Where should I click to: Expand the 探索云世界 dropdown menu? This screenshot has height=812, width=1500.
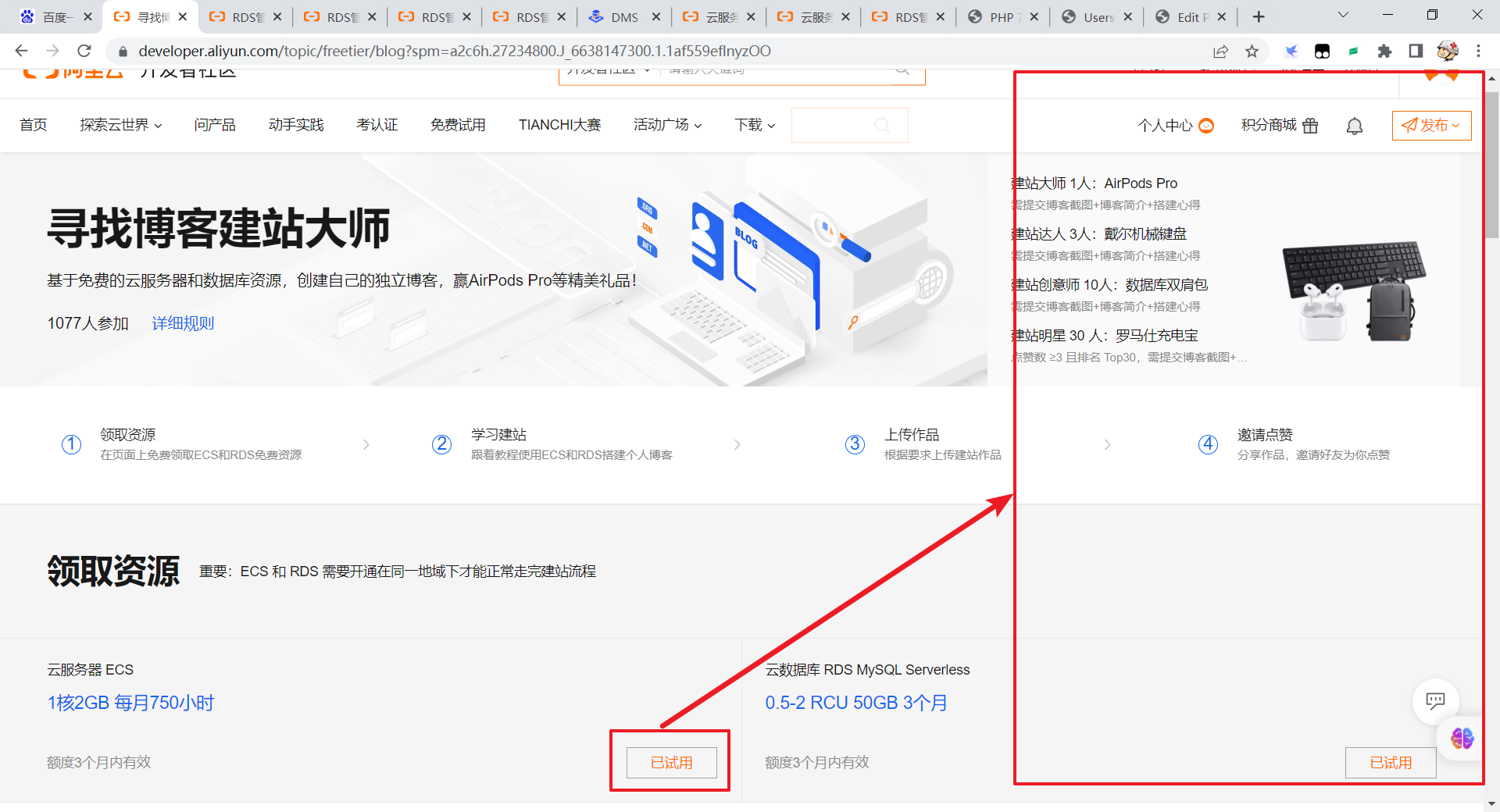click(x=121, y=125)
